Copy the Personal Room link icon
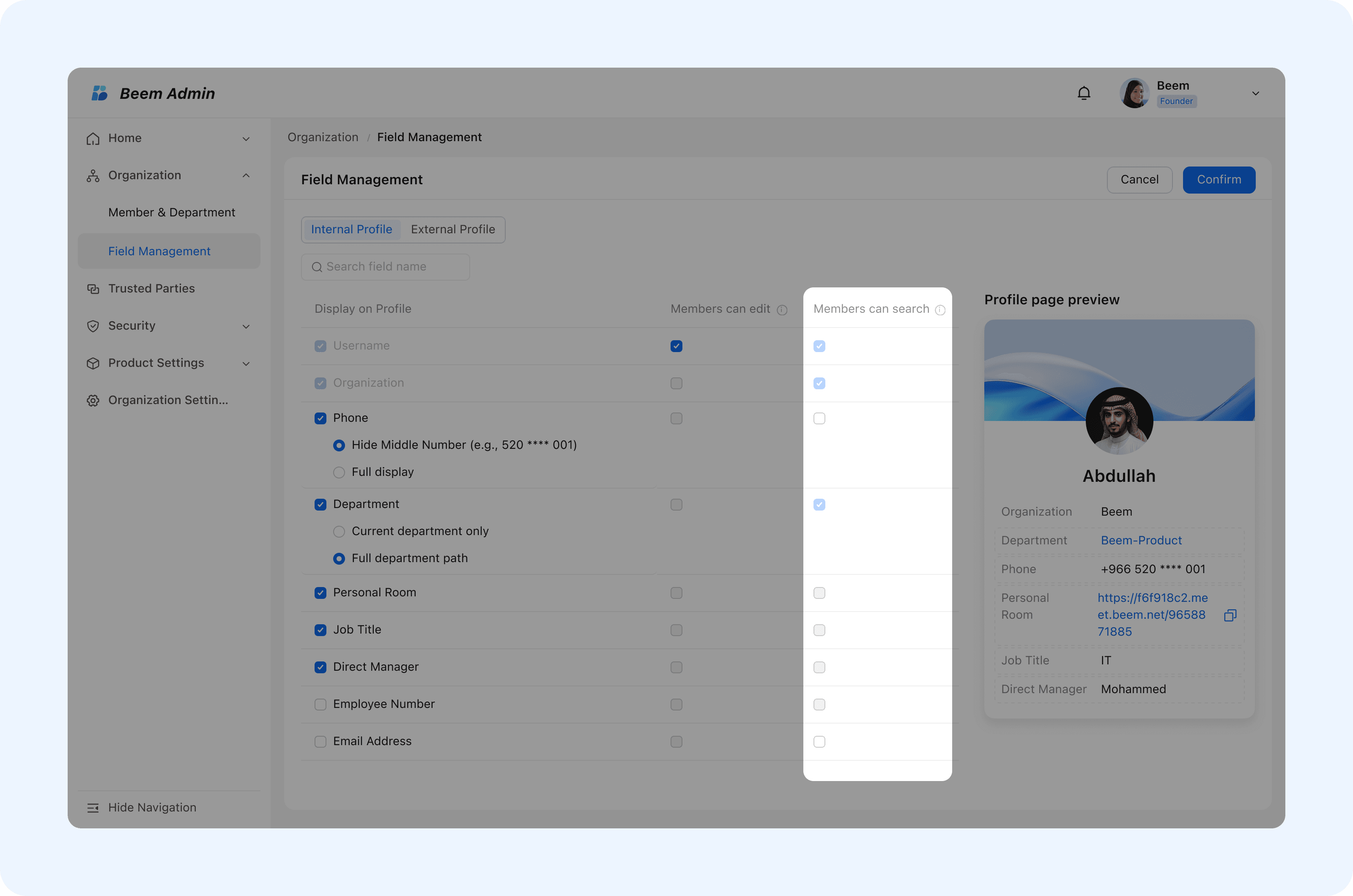Image resolution: width=1353 pixels, height=896 pixels. coord(1230,615)
